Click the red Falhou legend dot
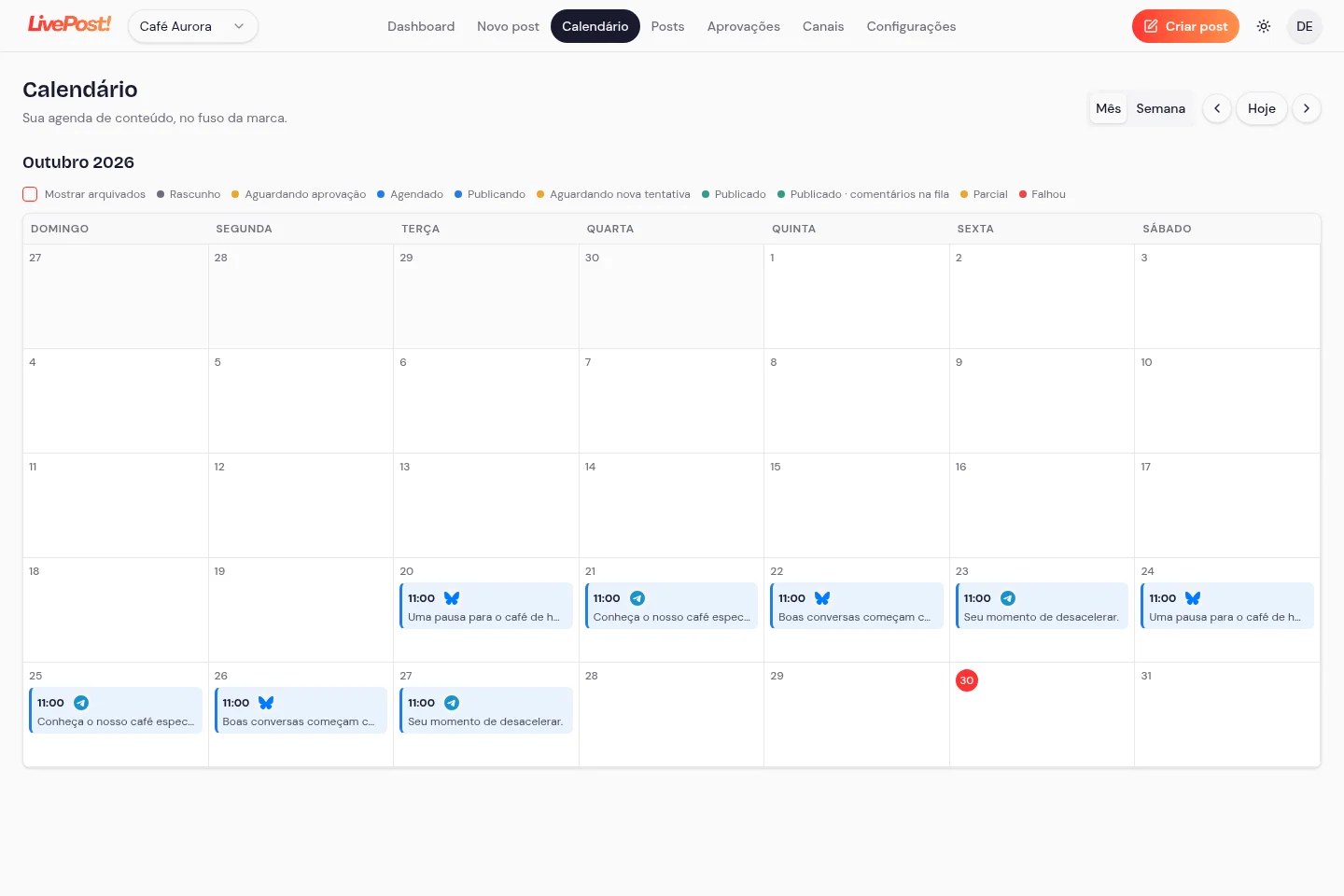 (1023, 194)
